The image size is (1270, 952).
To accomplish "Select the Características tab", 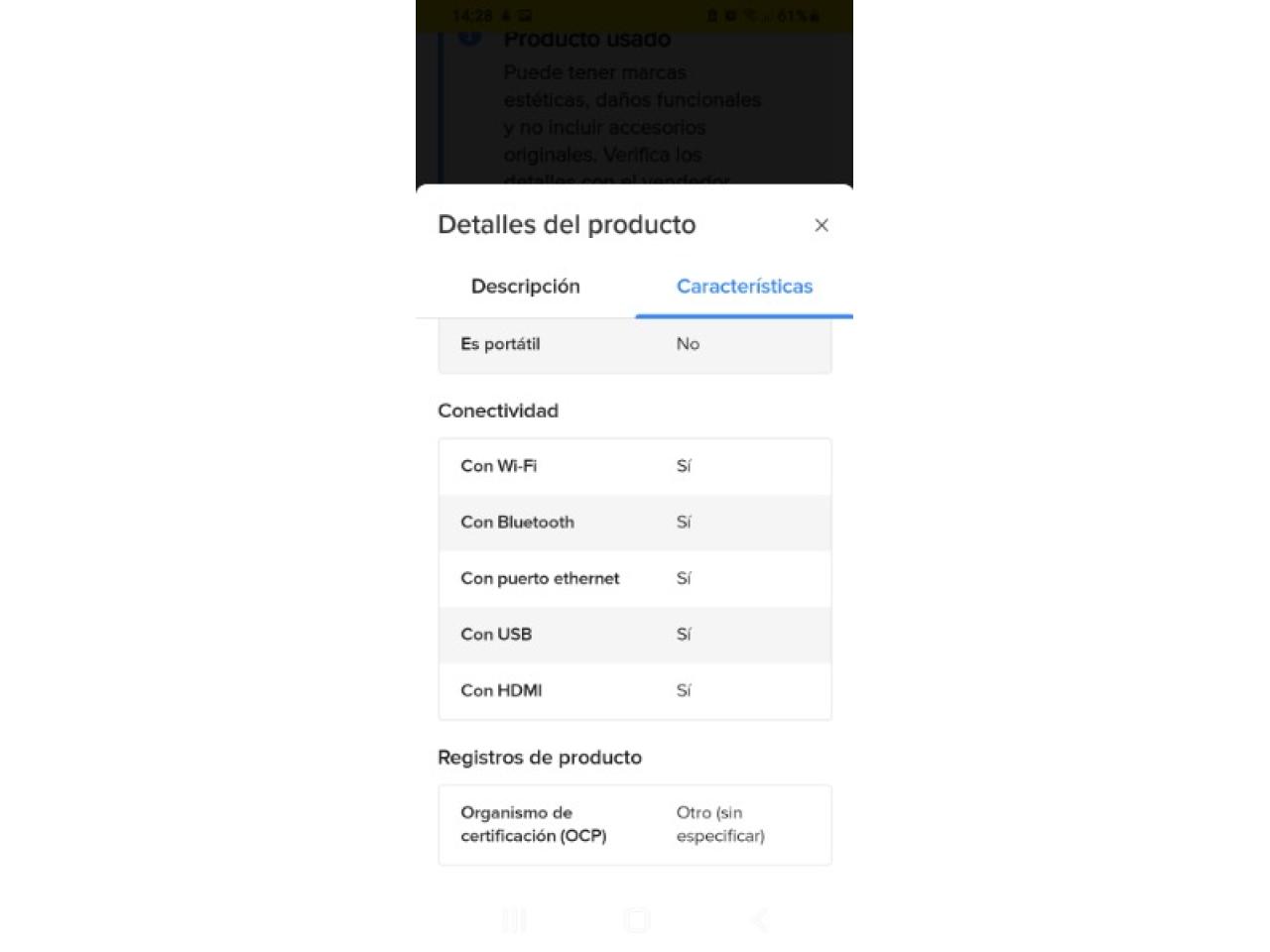I will tap(744, 287).
